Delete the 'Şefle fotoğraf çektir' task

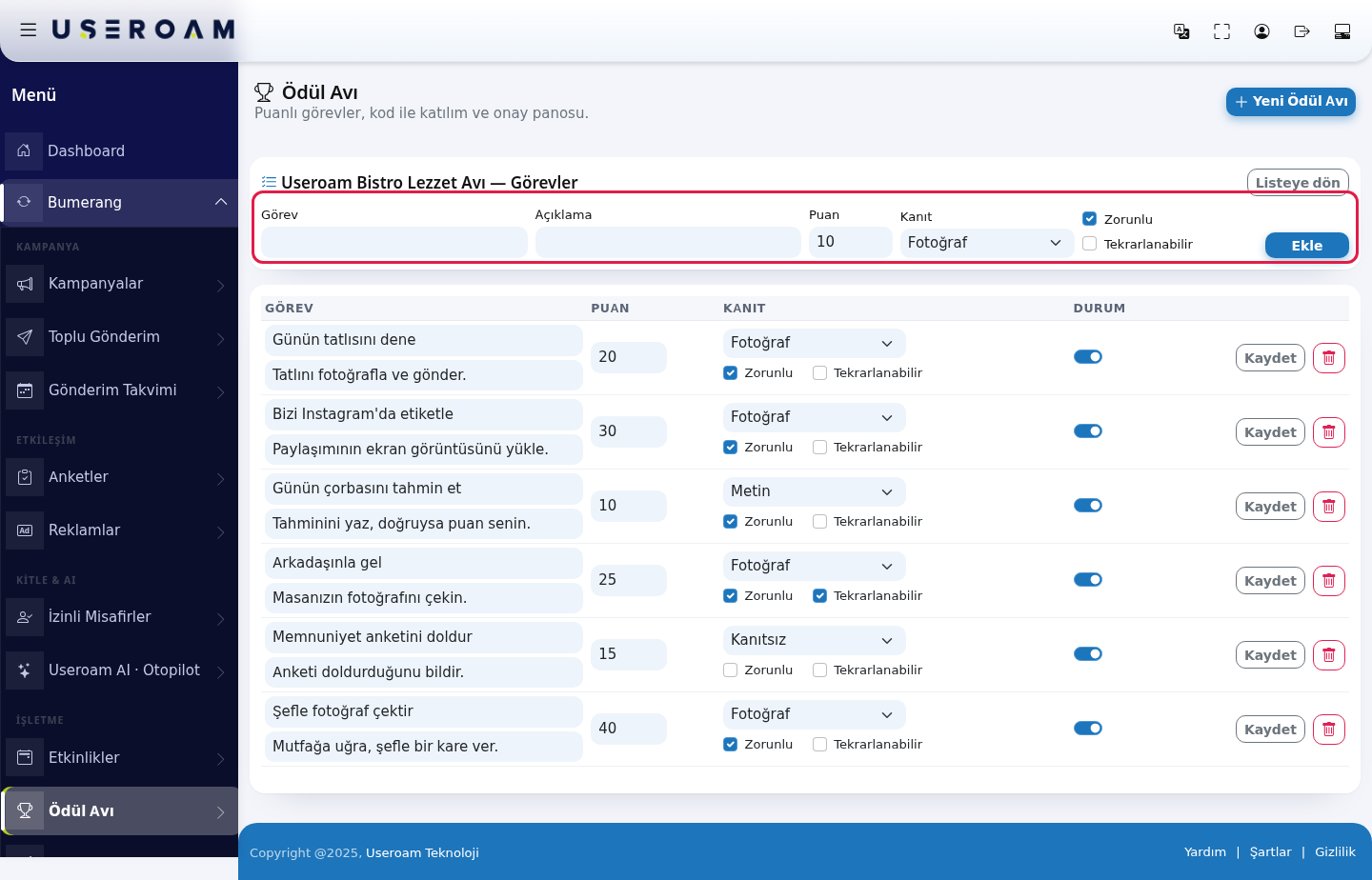1328,730
